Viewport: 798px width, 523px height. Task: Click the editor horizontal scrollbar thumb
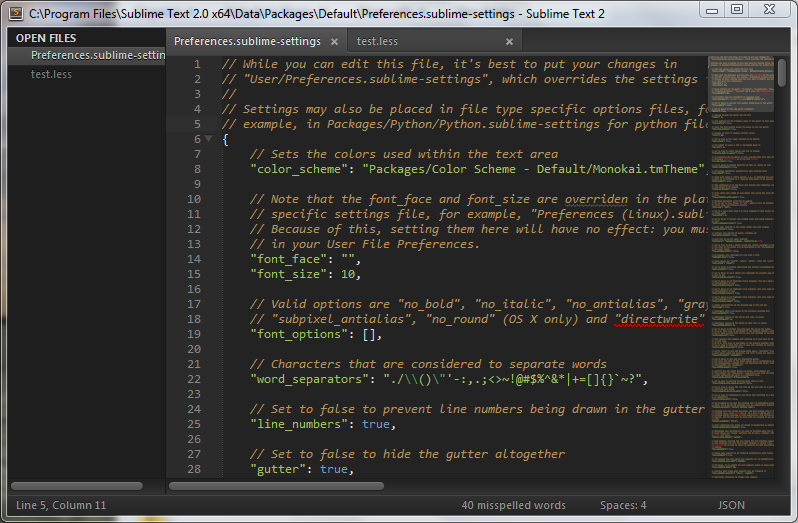click(x=276, y=486)
